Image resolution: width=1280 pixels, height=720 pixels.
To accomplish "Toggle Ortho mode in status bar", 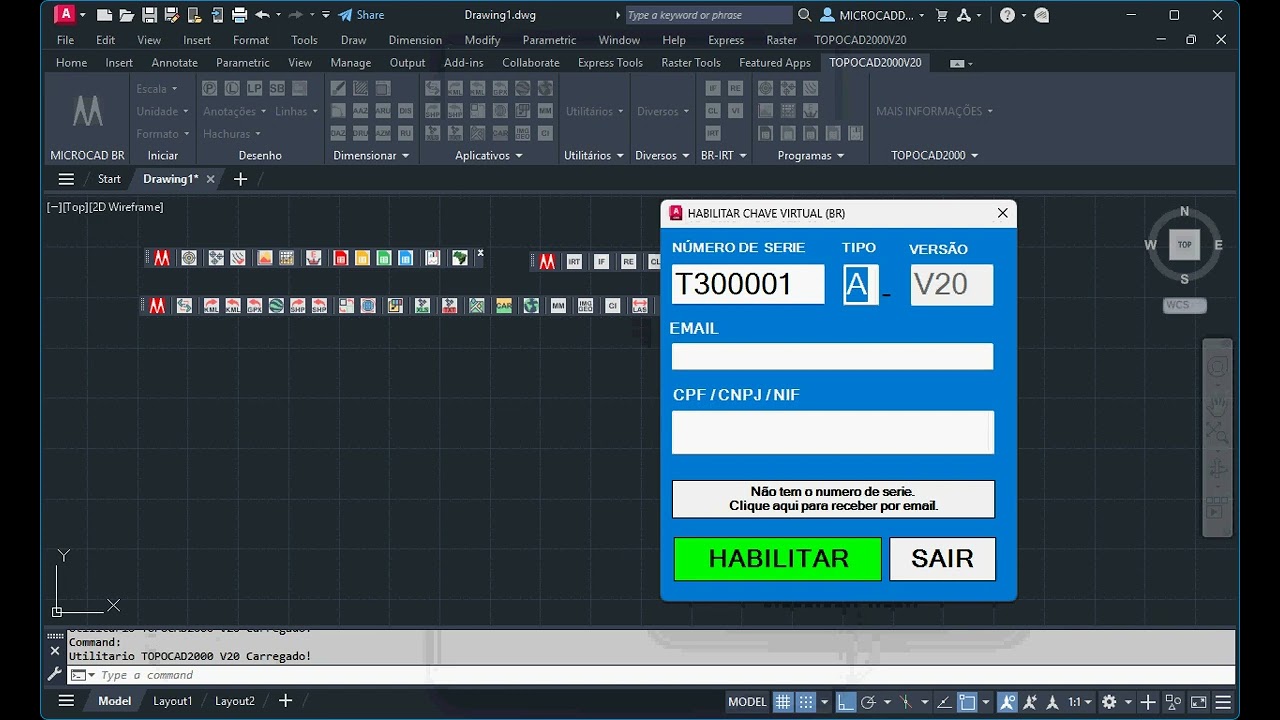I will tap(846, 702).
